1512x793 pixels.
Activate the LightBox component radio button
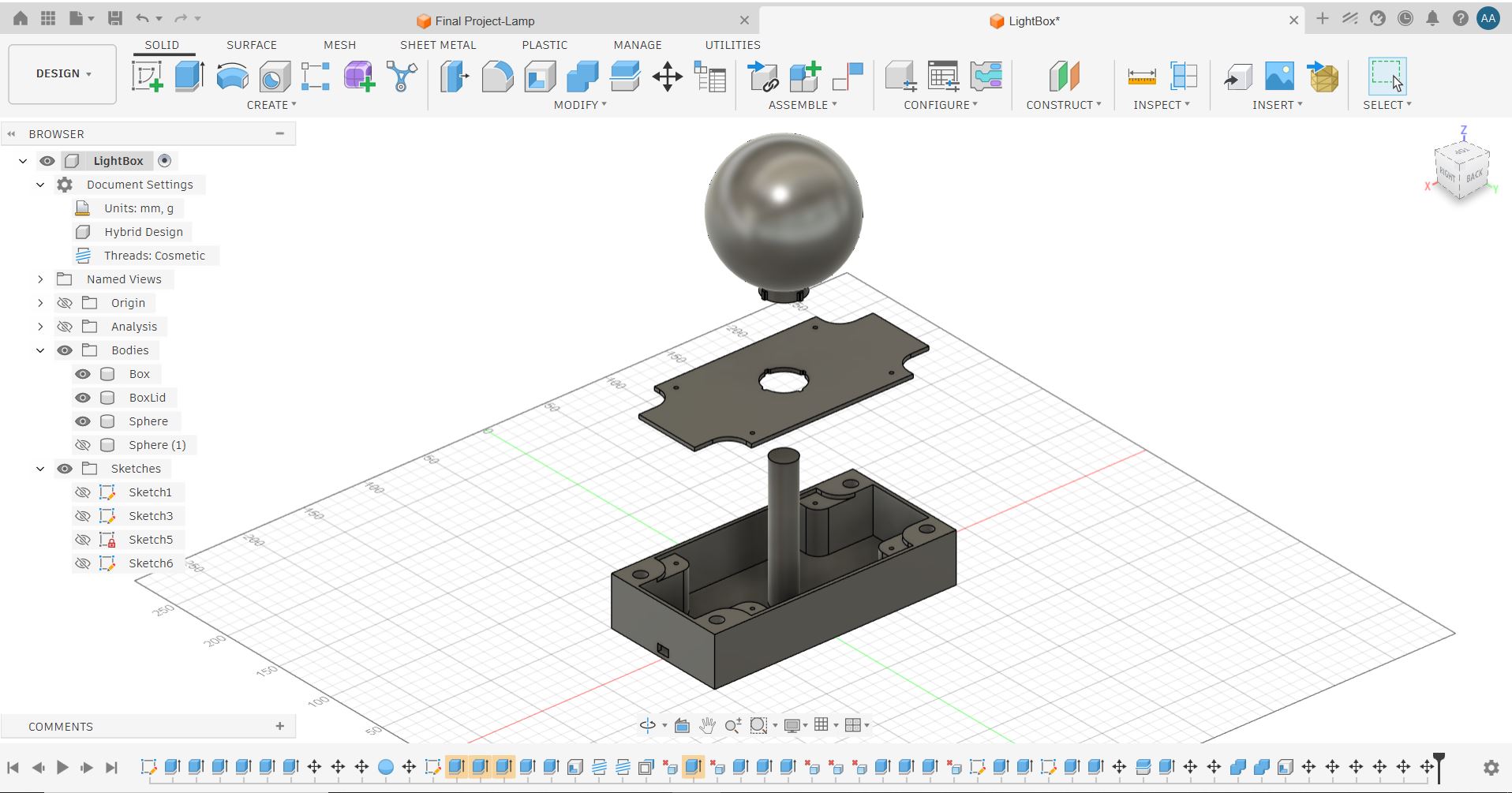click(x=164, y=161)
